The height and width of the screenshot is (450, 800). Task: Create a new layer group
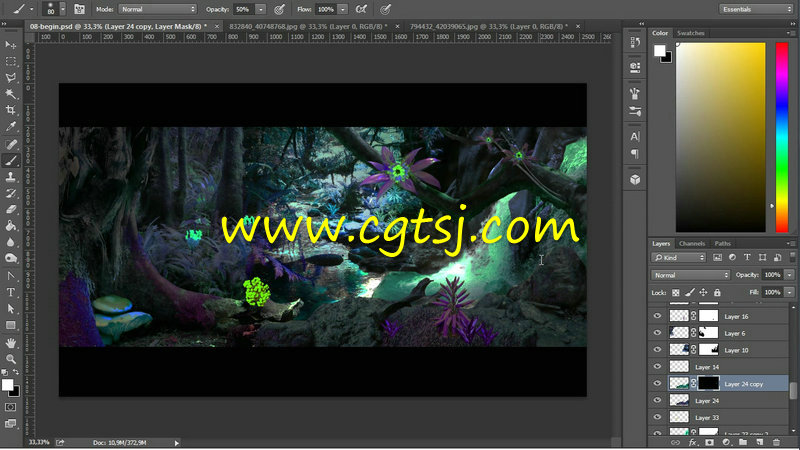[743, 442]
